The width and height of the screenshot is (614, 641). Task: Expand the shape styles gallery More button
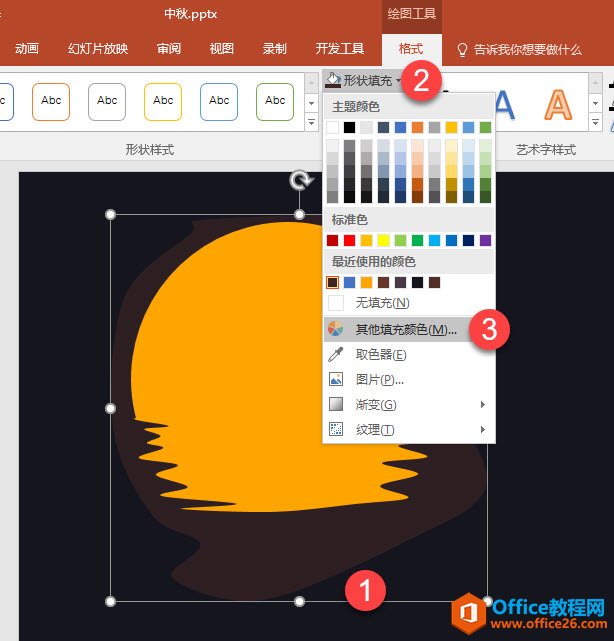pyautogui.click(x=309, y=122)
